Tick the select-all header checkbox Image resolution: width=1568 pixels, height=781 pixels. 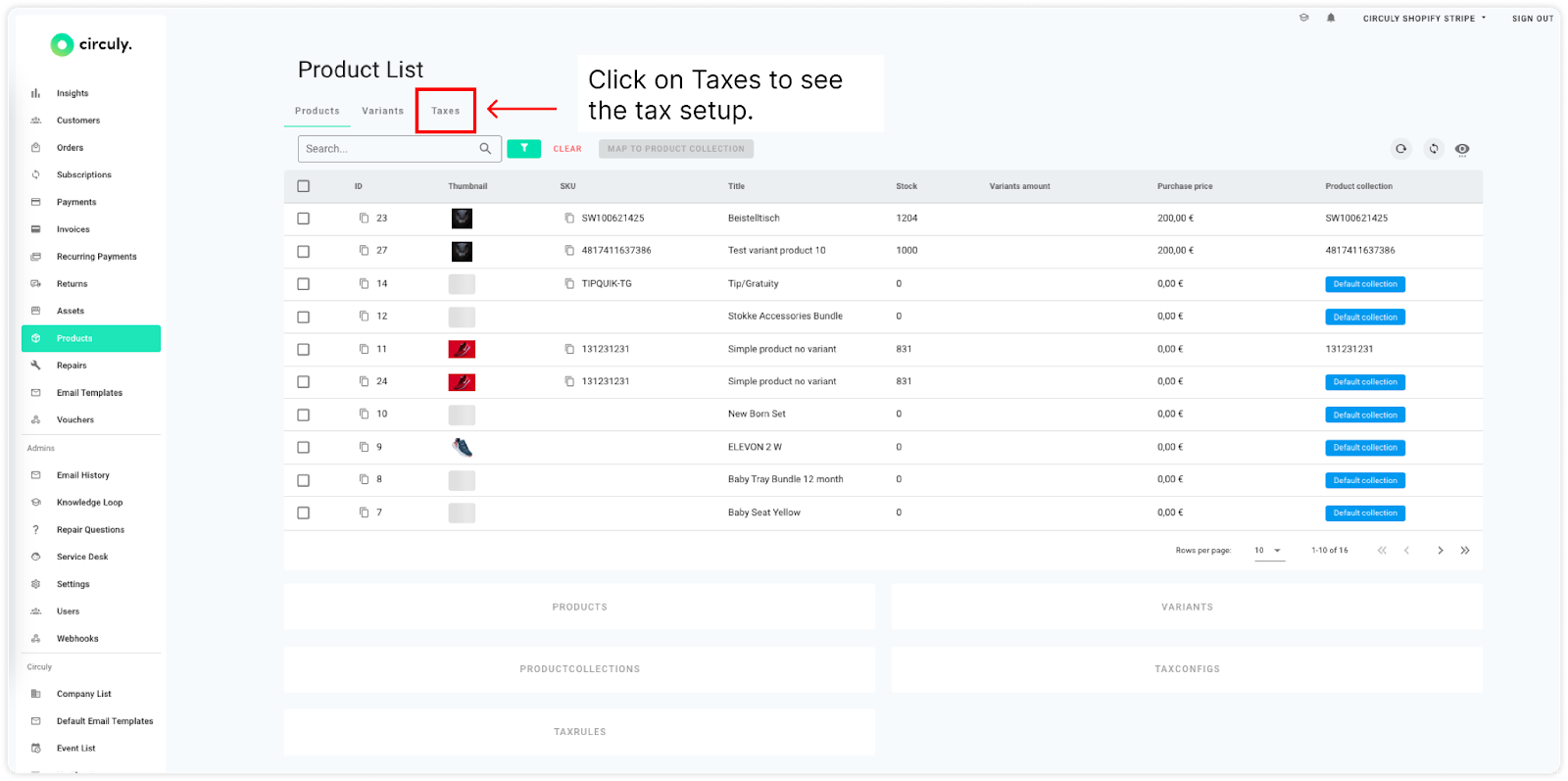point(303,186)
